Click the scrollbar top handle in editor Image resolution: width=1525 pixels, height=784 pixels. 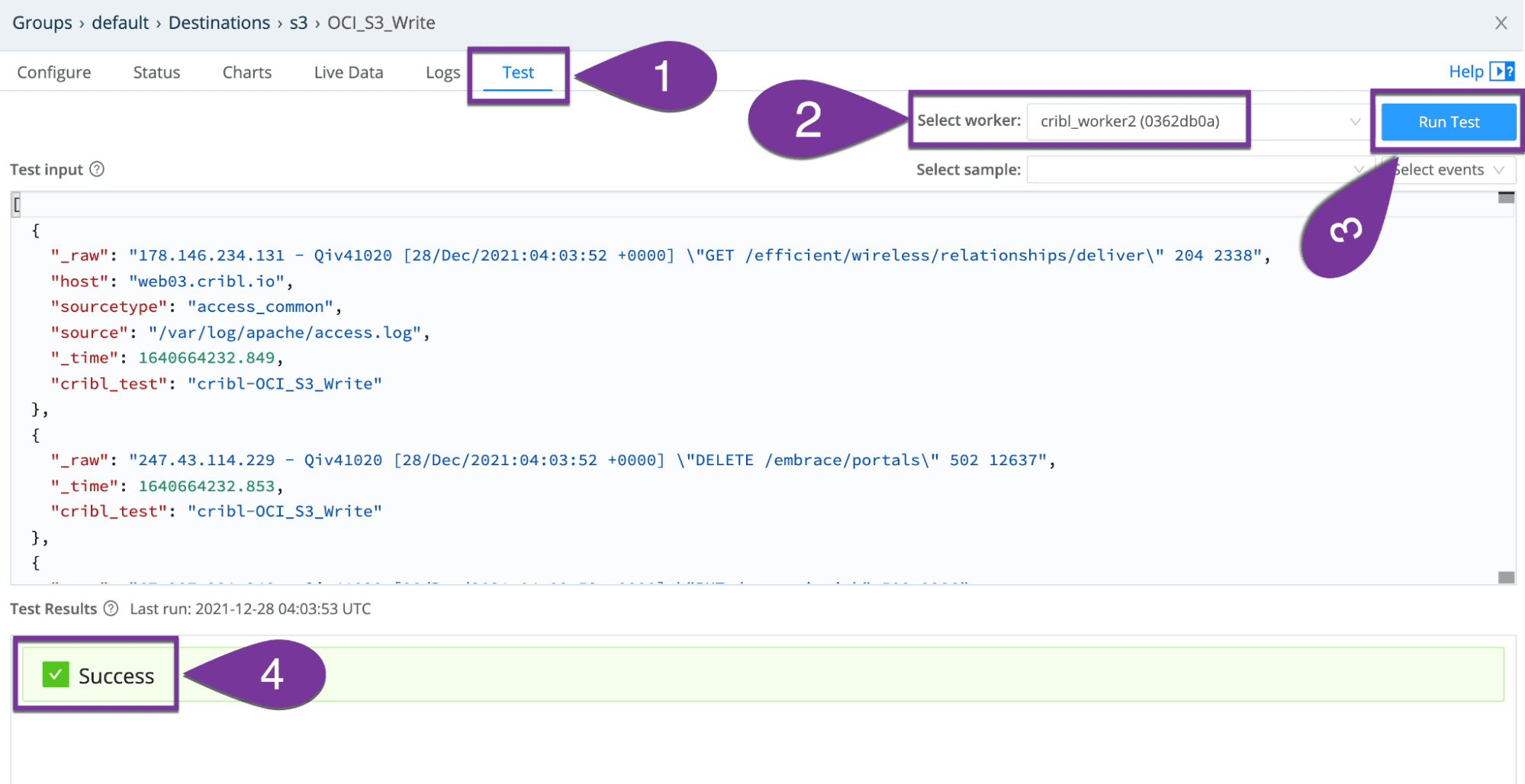(x=1506, y=198)
